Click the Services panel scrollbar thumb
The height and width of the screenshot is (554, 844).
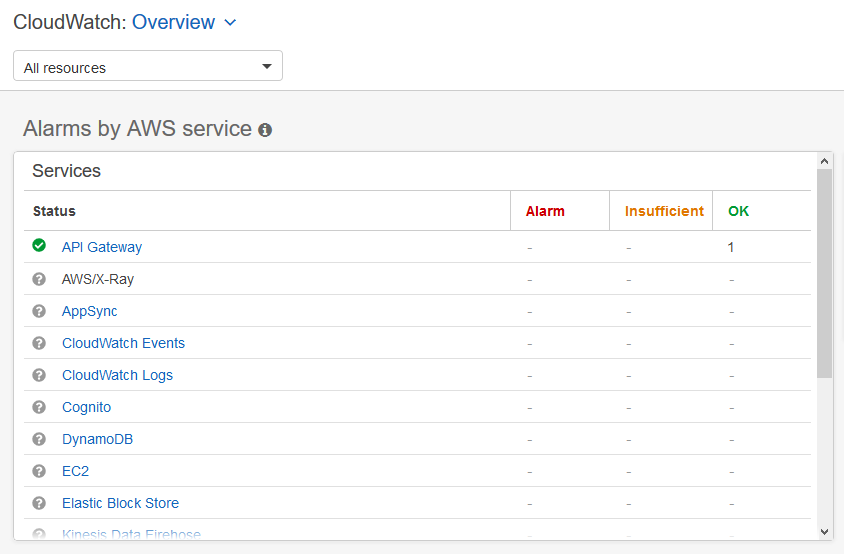click(824, 274)
